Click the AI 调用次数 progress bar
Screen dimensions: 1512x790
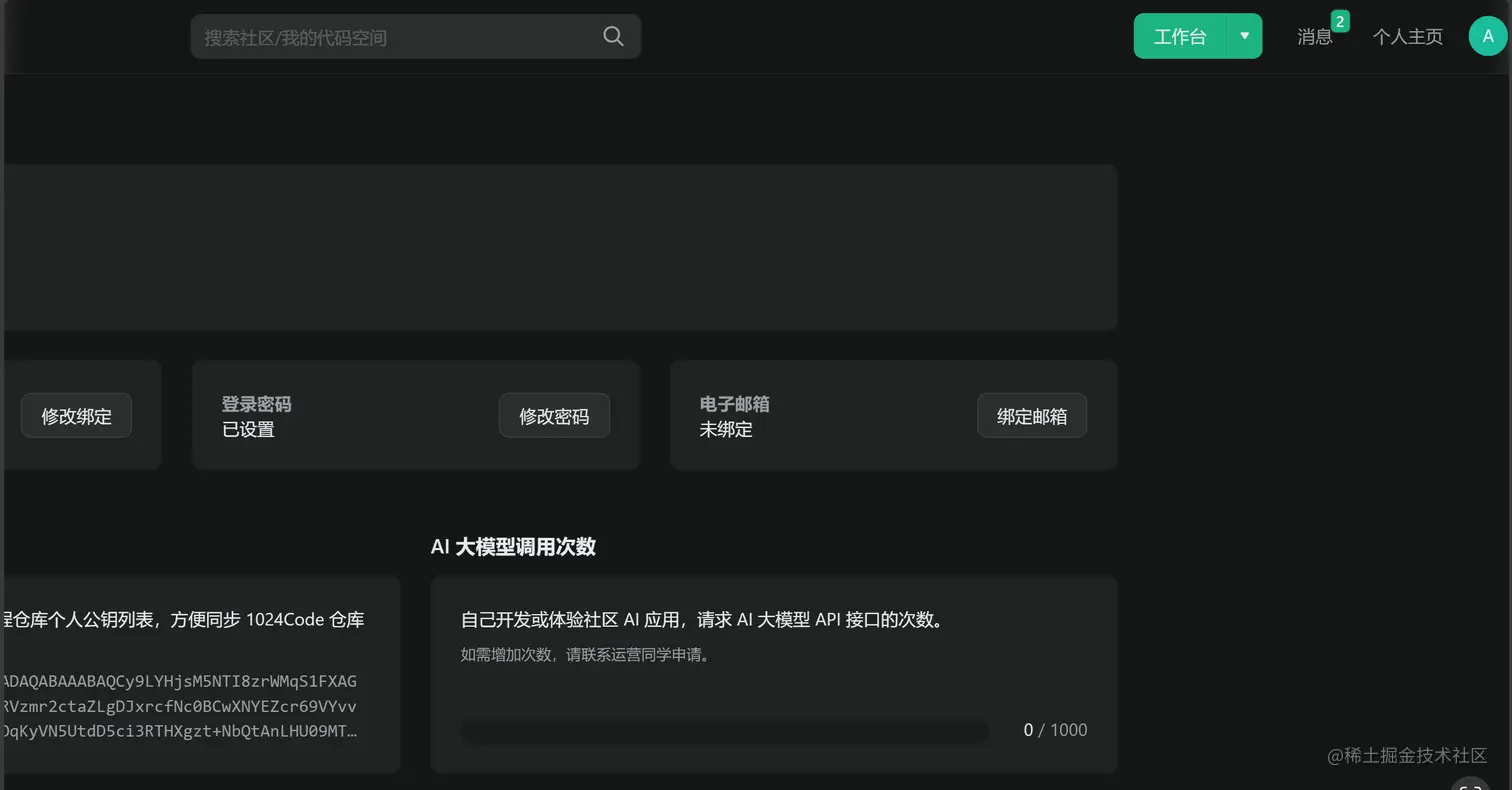724,731
